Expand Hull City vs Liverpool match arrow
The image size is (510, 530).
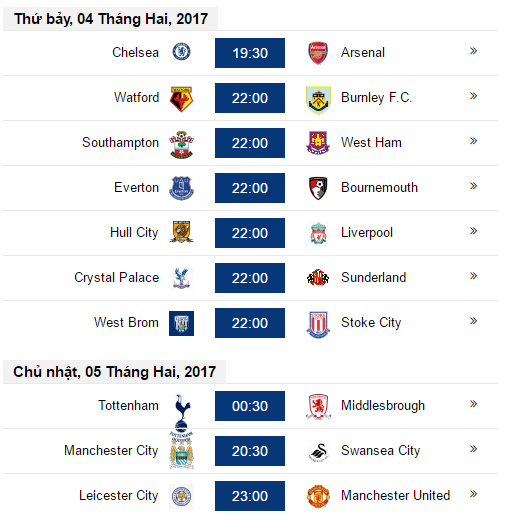[x=473, y=231]
